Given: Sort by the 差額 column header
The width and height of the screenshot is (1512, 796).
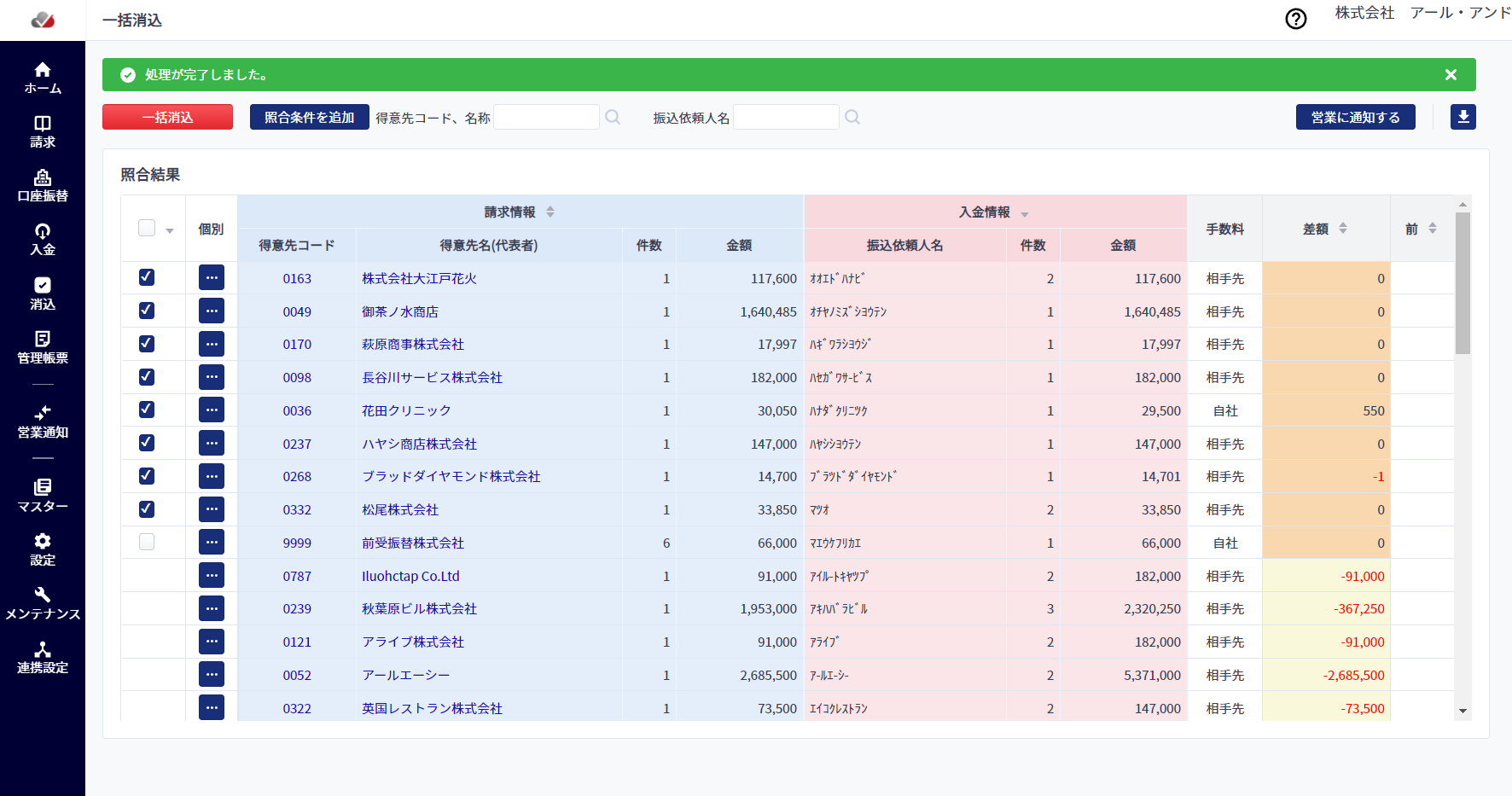Looking at the screenshot, I should 1325,229.
